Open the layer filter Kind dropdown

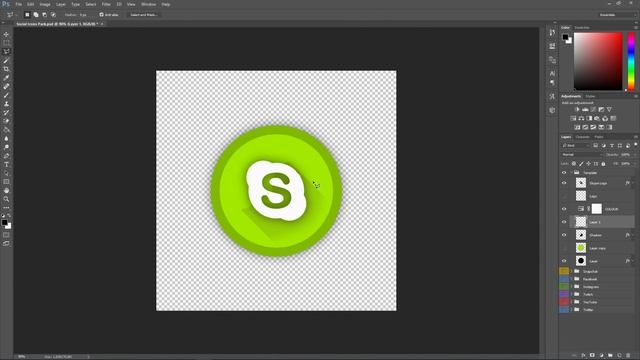click(576, 145)
